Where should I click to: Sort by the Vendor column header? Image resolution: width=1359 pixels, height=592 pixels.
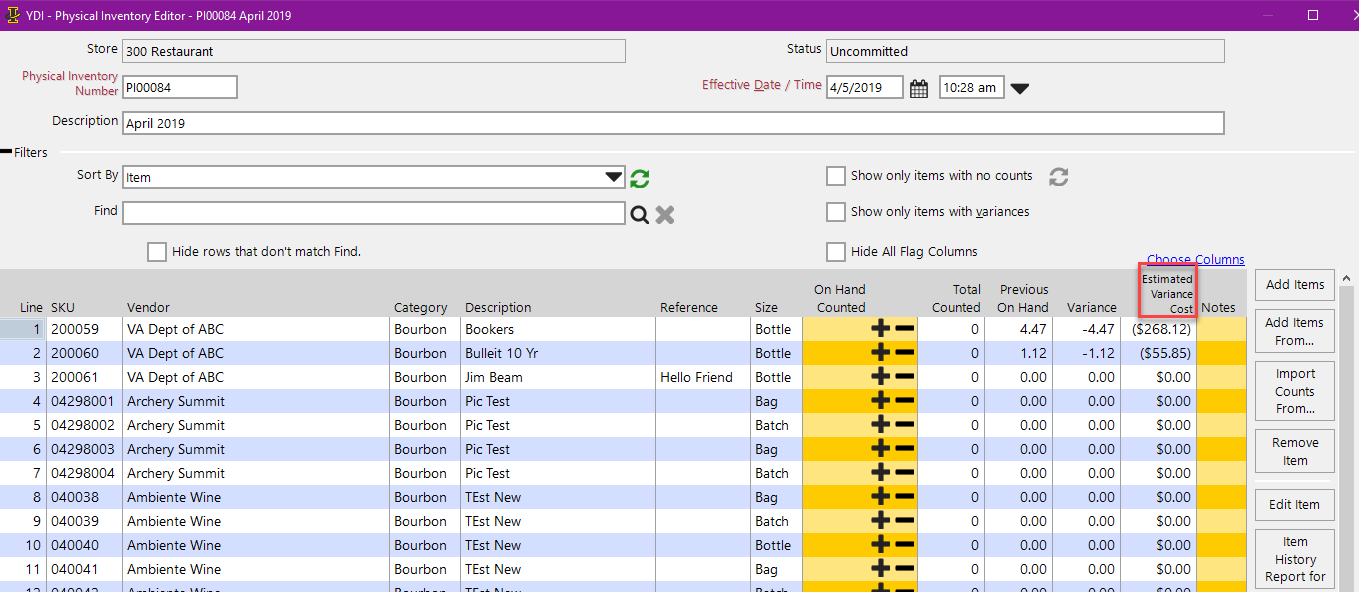coord(148,307)
